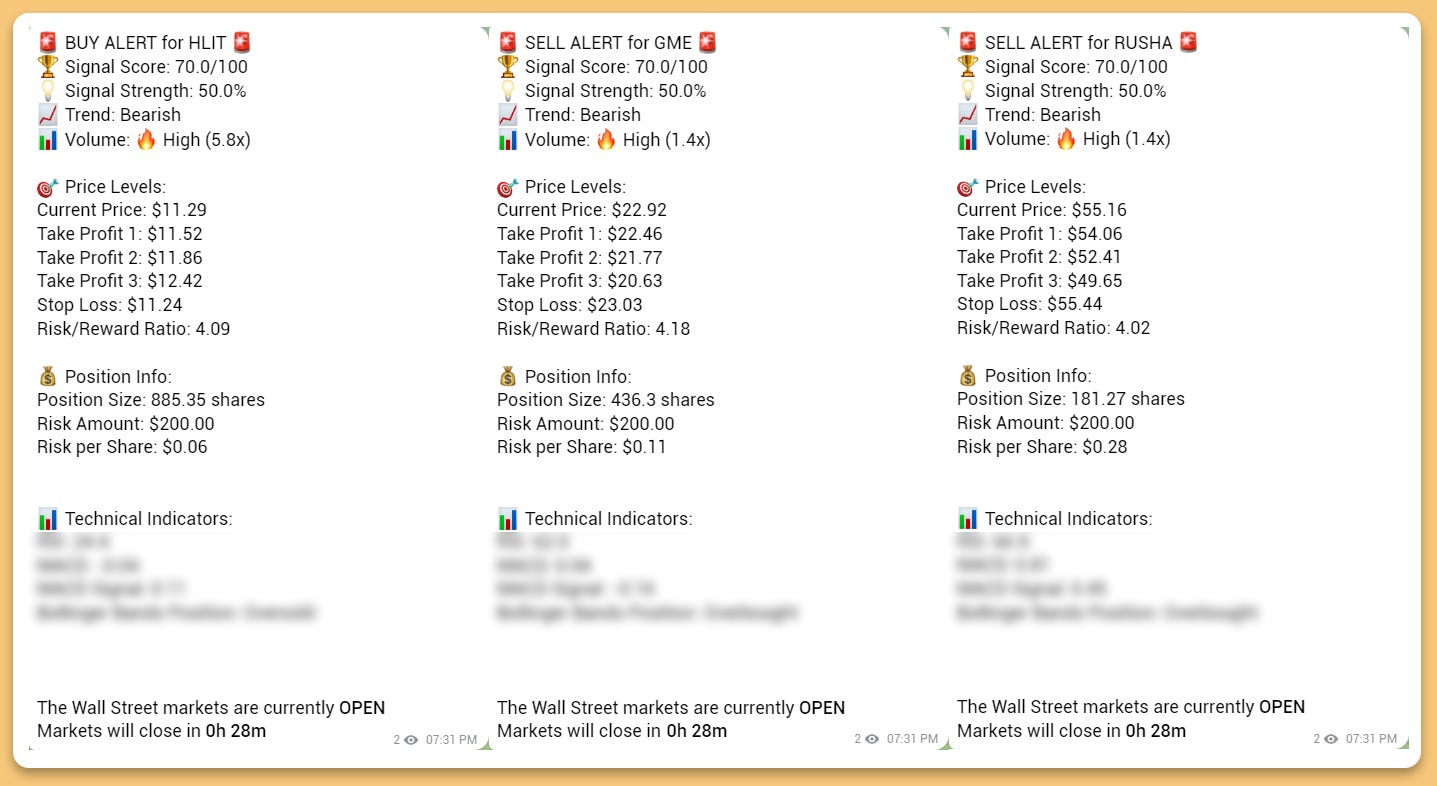The height and width of the screenshot is (786, 1437).
Task: Click 'Stop Loss: $23.03'
Action: tap(570, 305)
